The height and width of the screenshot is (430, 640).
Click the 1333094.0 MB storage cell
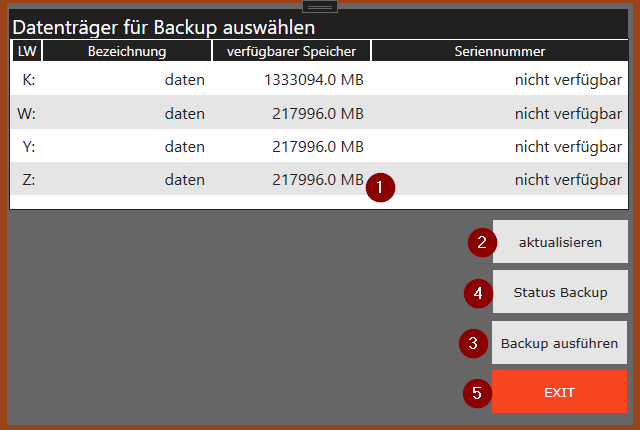coord(313,80)
